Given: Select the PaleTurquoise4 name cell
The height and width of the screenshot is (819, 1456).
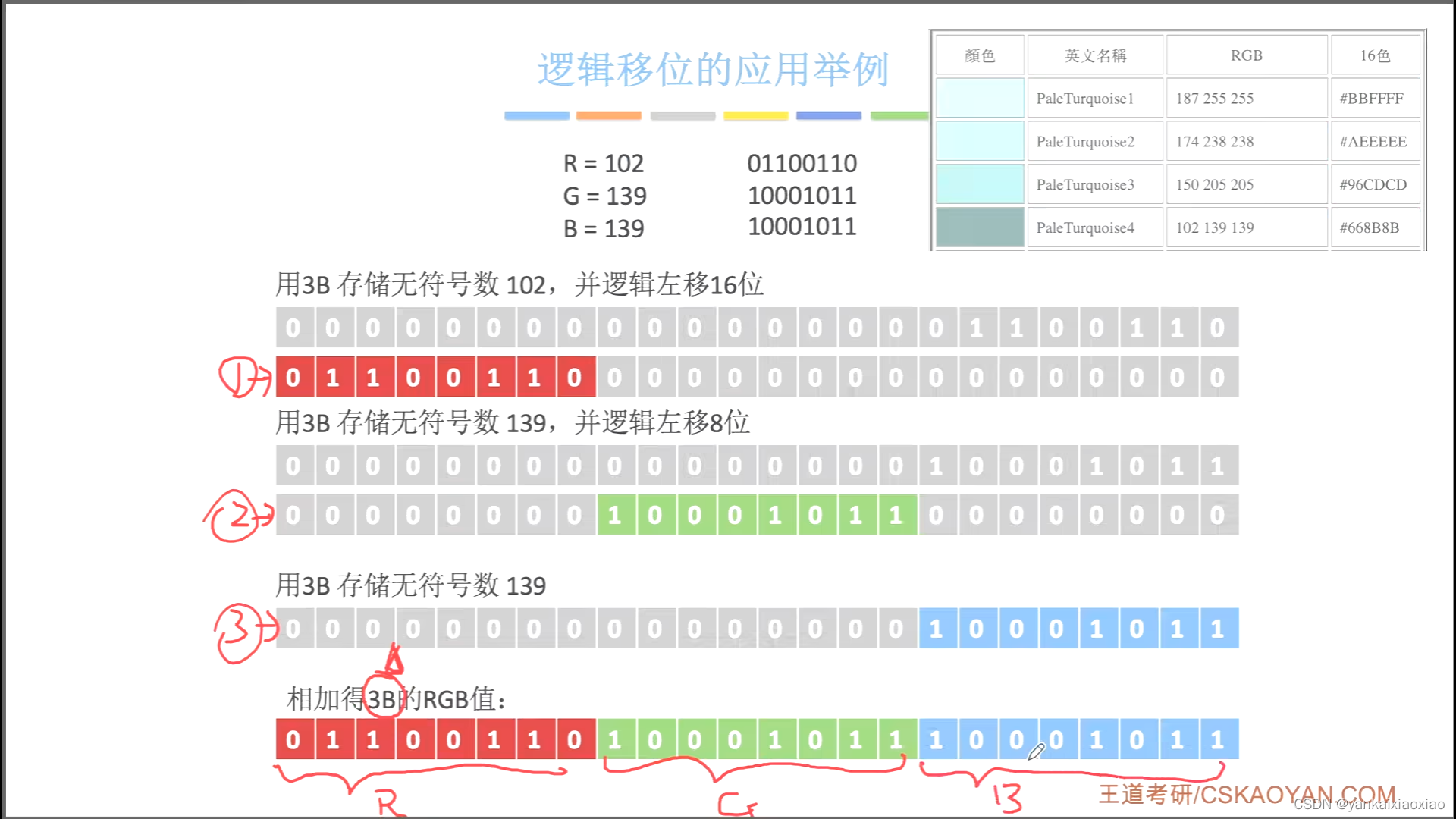Looking at the screenshot, I should [1095, 227].
